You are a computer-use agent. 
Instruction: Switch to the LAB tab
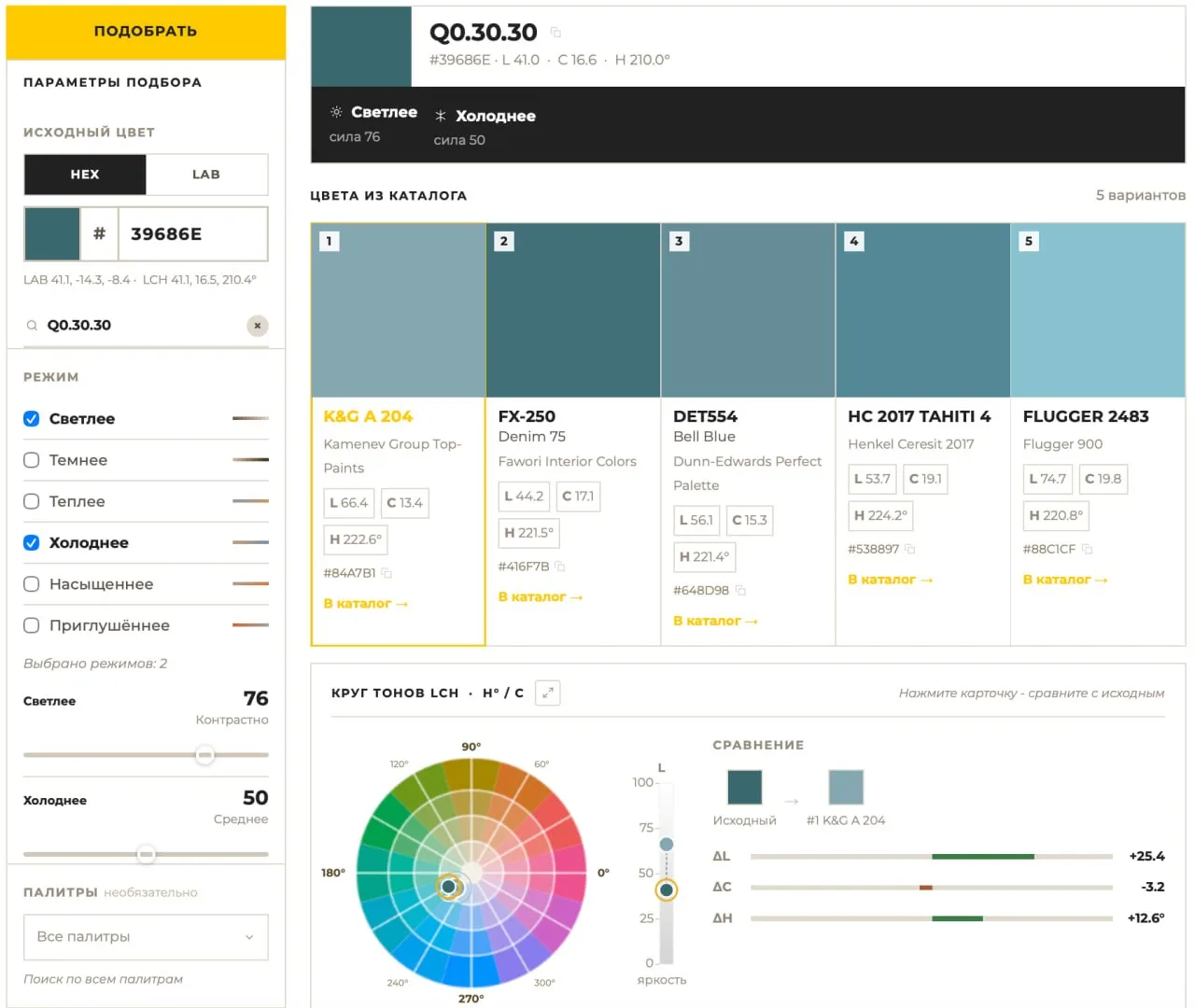click(206, 175)
